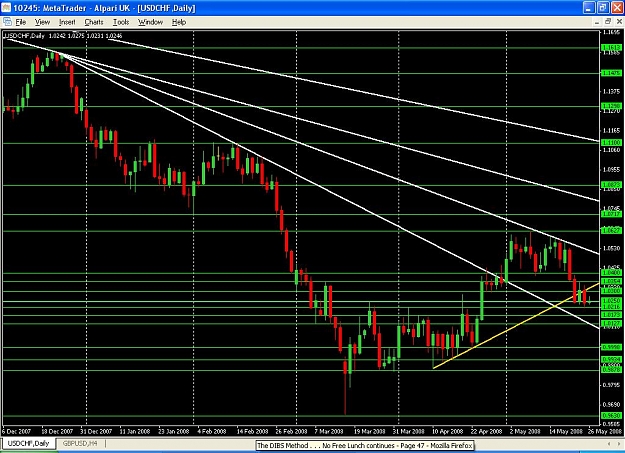Switch to the USDCHF,Daily chart tab
This screenshot has height=453, width=625.
(x=28, y=443)
